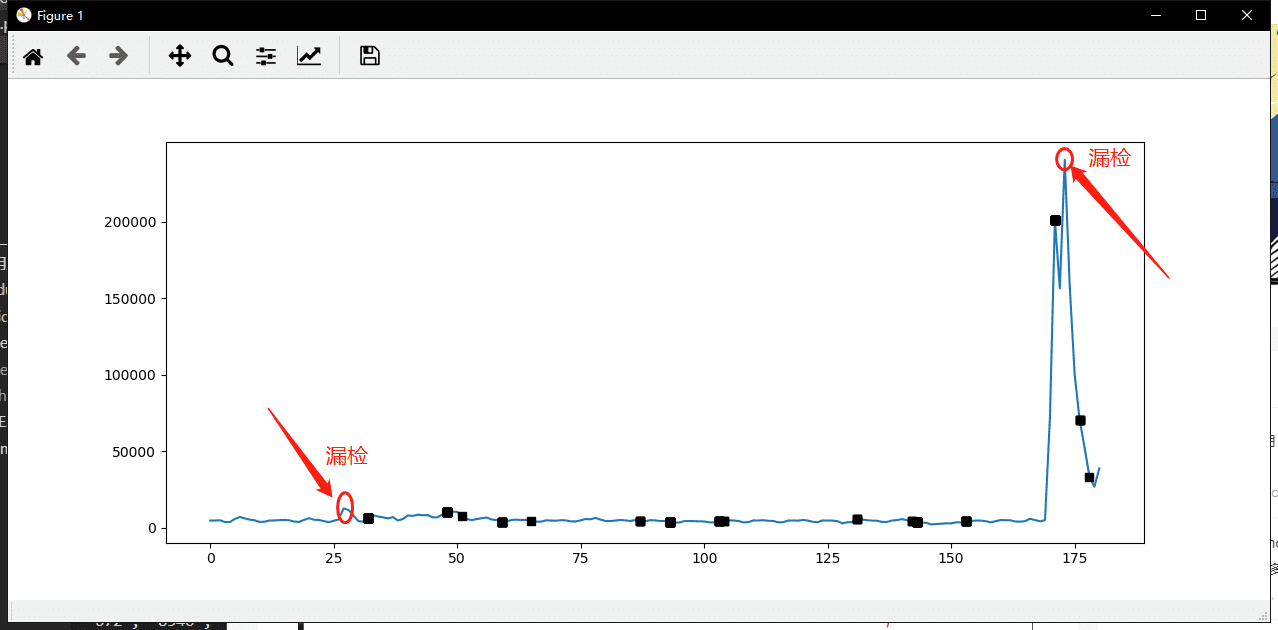Close the Figure 1 window

coord(1247,15)
